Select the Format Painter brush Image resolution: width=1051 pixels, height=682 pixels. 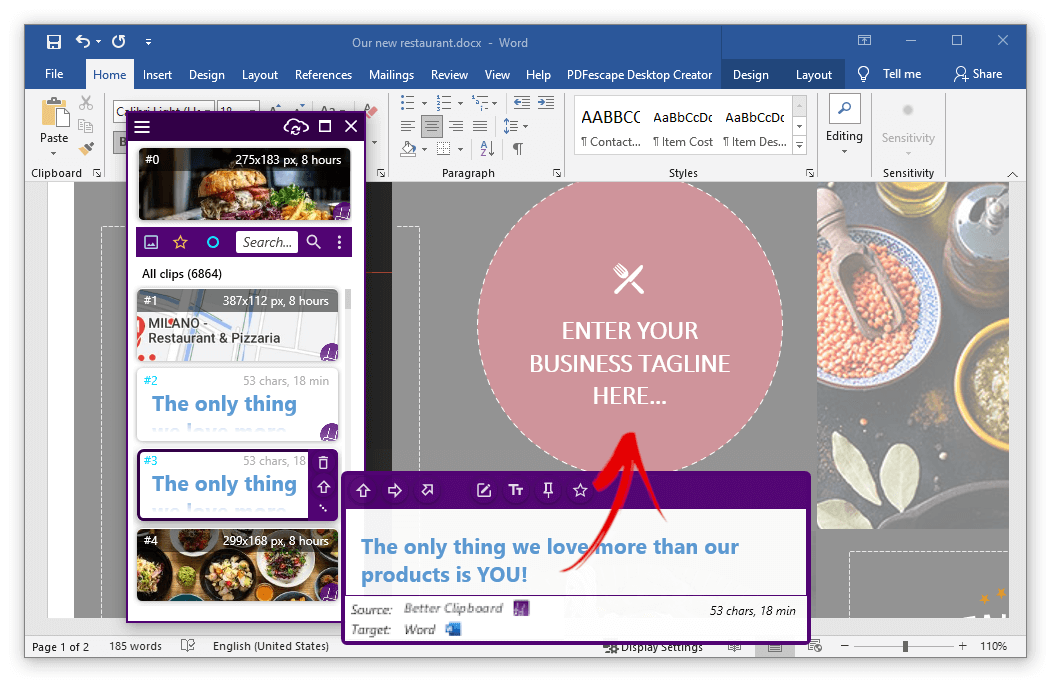[x=86, y=148]
